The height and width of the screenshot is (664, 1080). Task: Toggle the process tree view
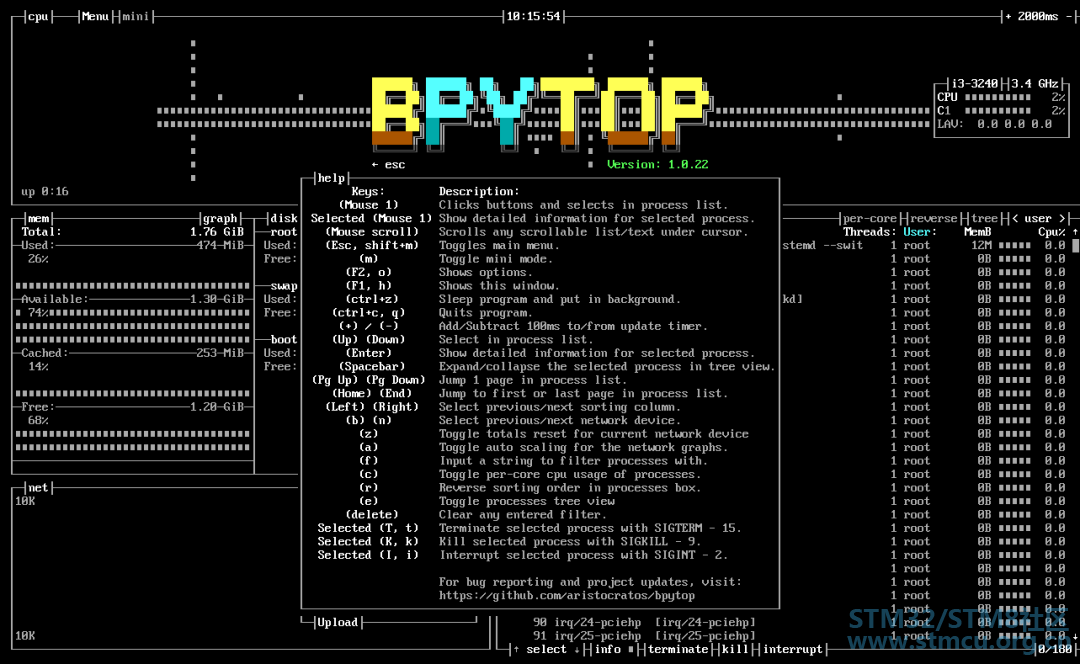(984, 218)
